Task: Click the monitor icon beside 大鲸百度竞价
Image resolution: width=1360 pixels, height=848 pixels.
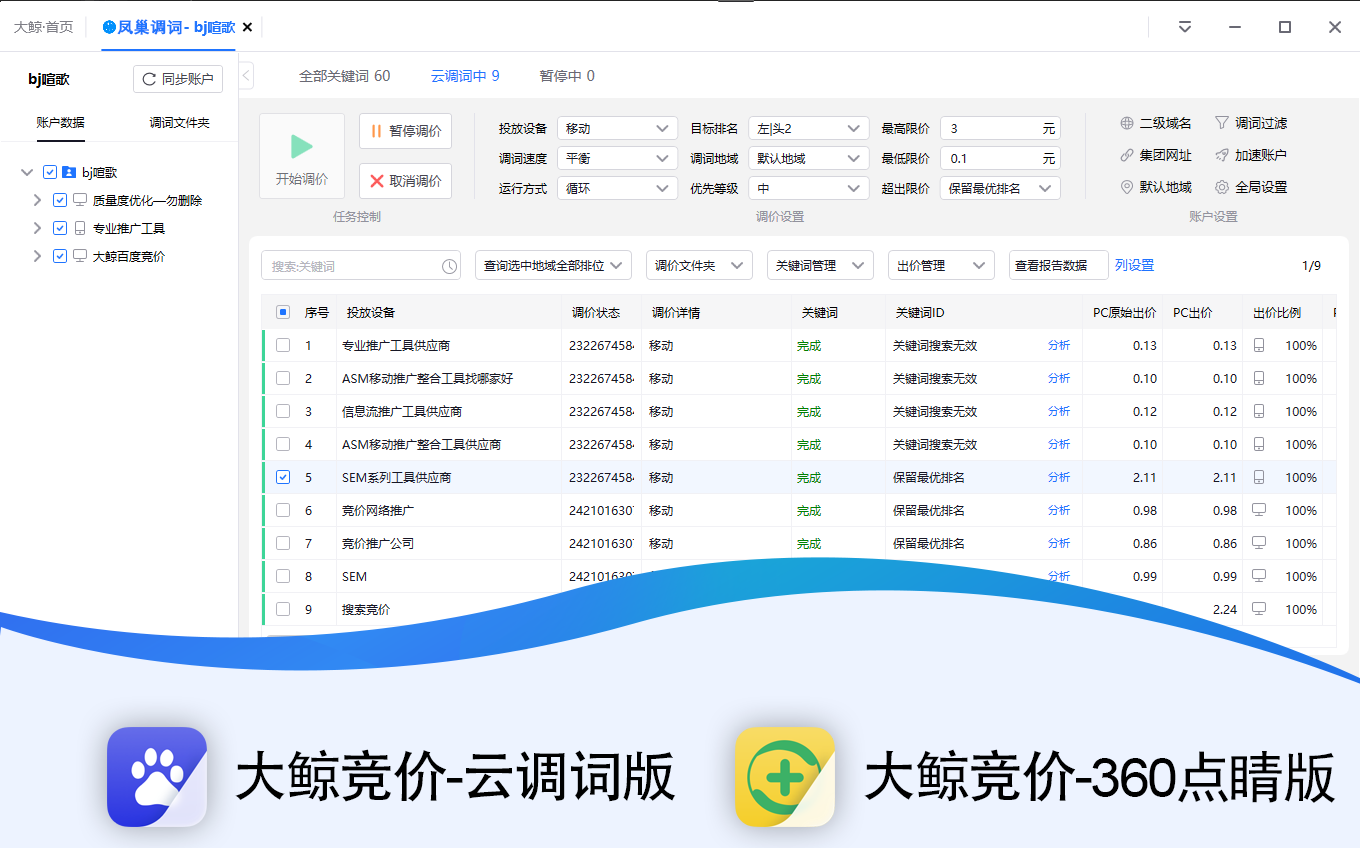Action: point(80,256)
